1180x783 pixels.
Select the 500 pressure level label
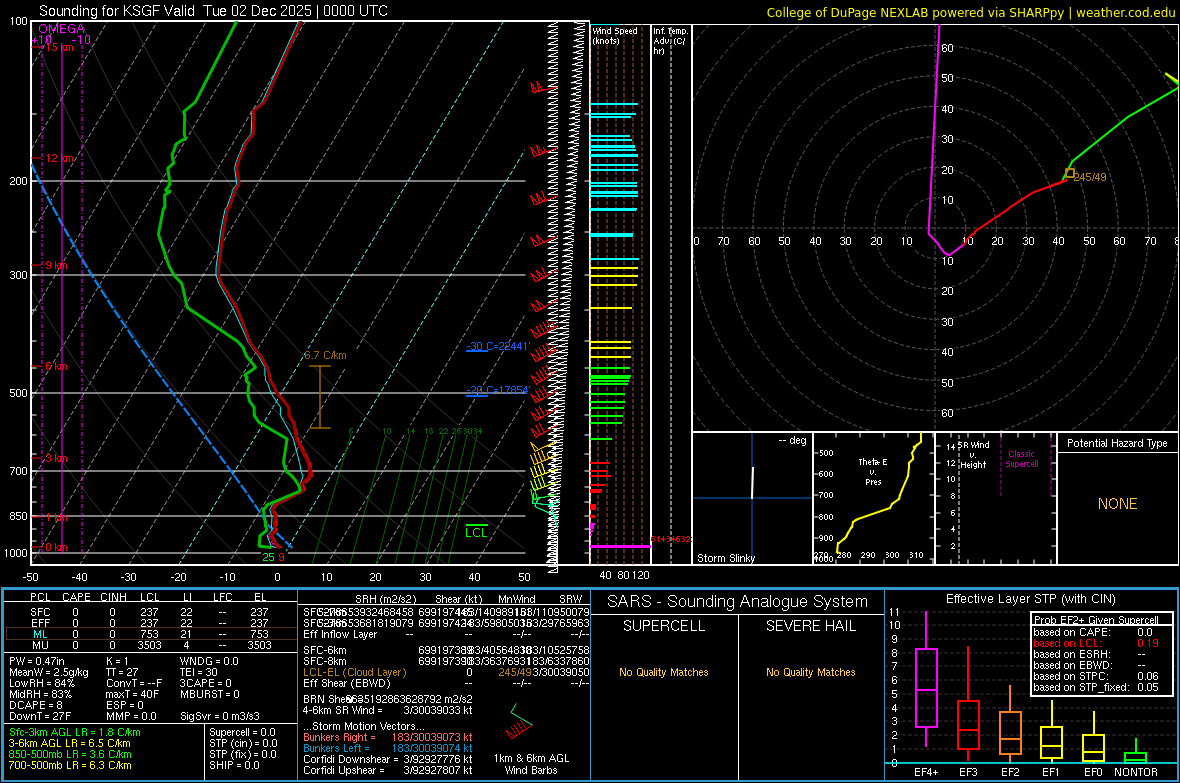(x=18, y=393)
